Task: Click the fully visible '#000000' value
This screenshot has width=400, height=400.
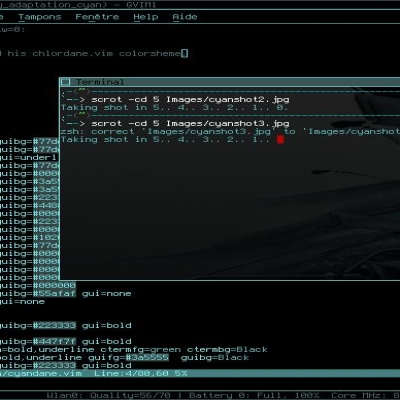Action: click(x=54, y=286)
